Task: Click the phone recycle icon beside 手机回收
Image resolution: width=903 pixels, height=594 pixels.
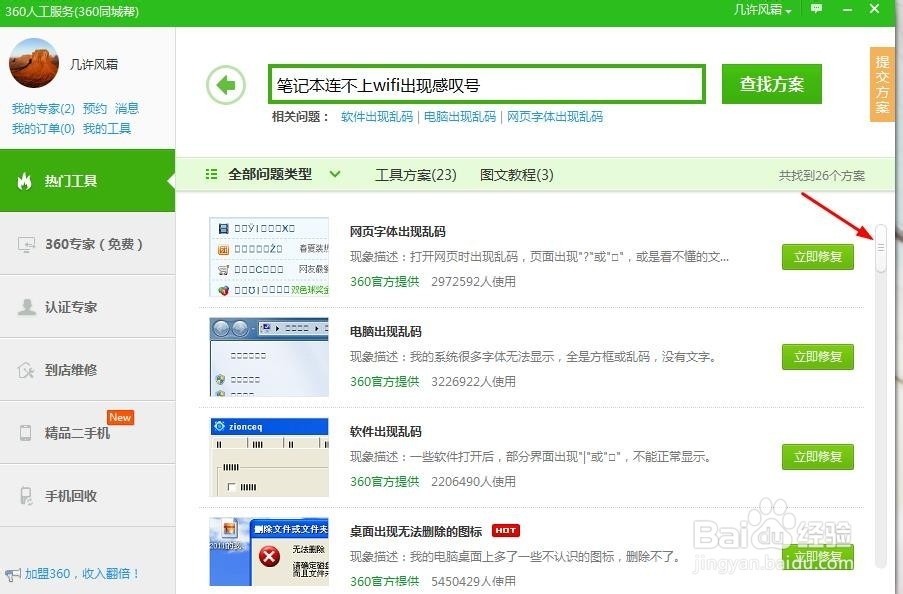Action: 26,495
